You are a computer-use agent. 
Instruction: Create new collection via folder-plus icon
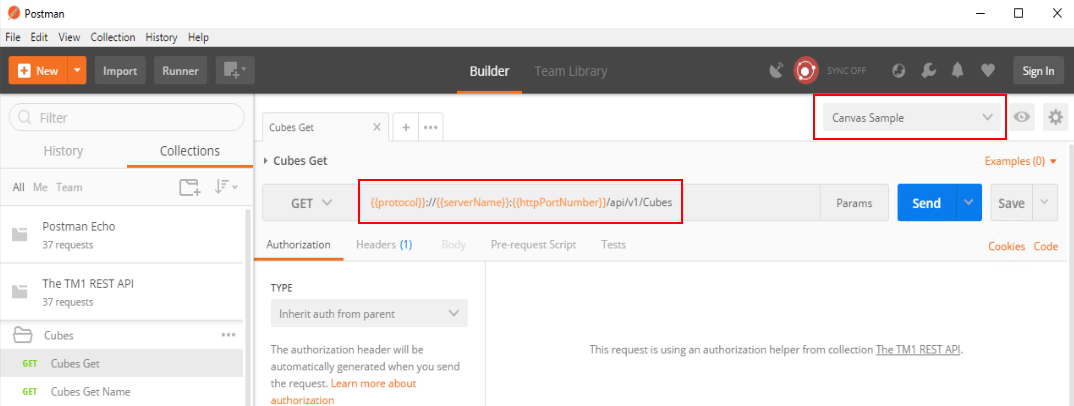pyautogui.click(x=189, y=187)
